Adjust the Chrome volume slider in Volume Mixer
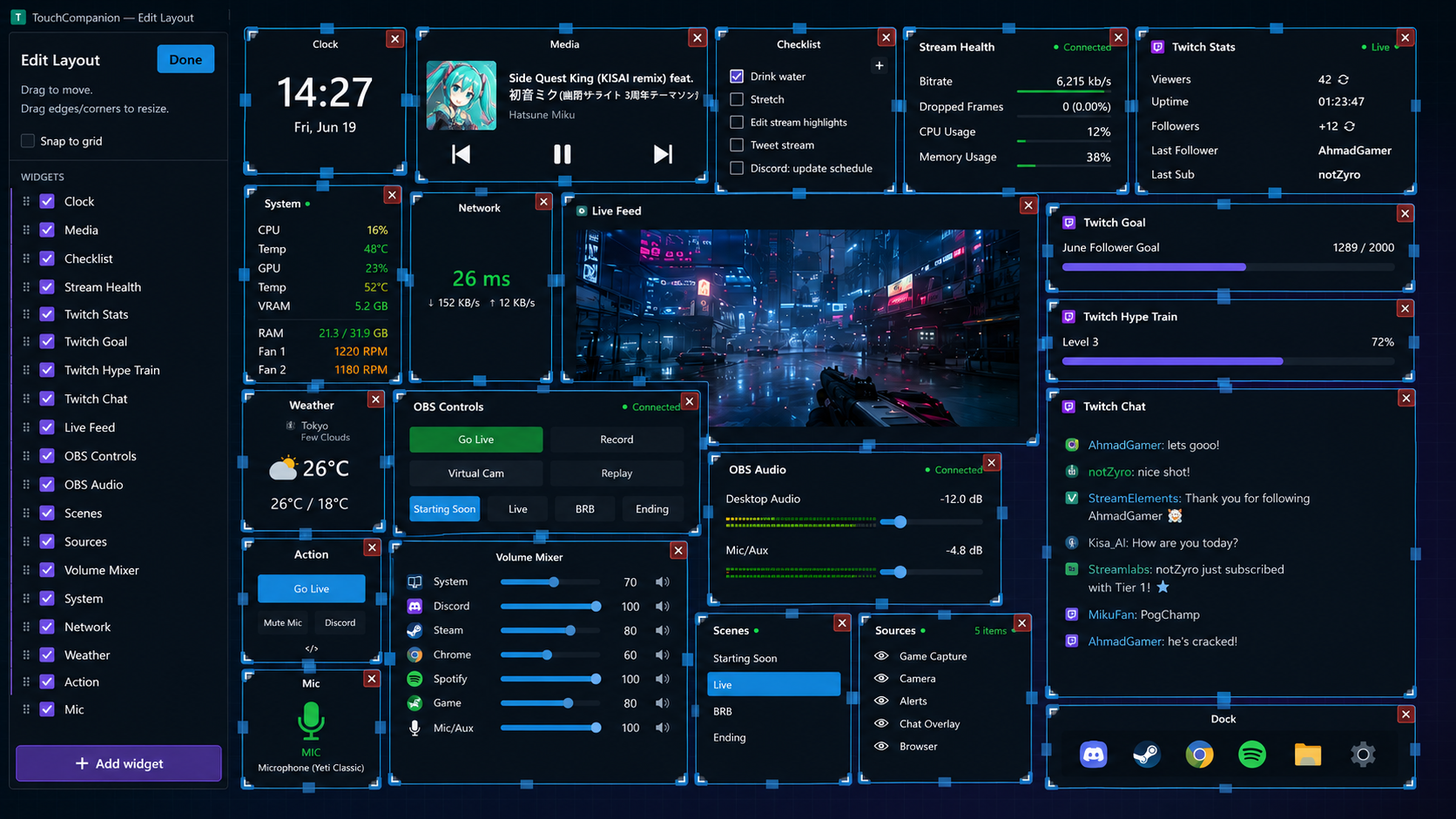The height and width of the screenshot is (819, 1456). coord(549,655)
